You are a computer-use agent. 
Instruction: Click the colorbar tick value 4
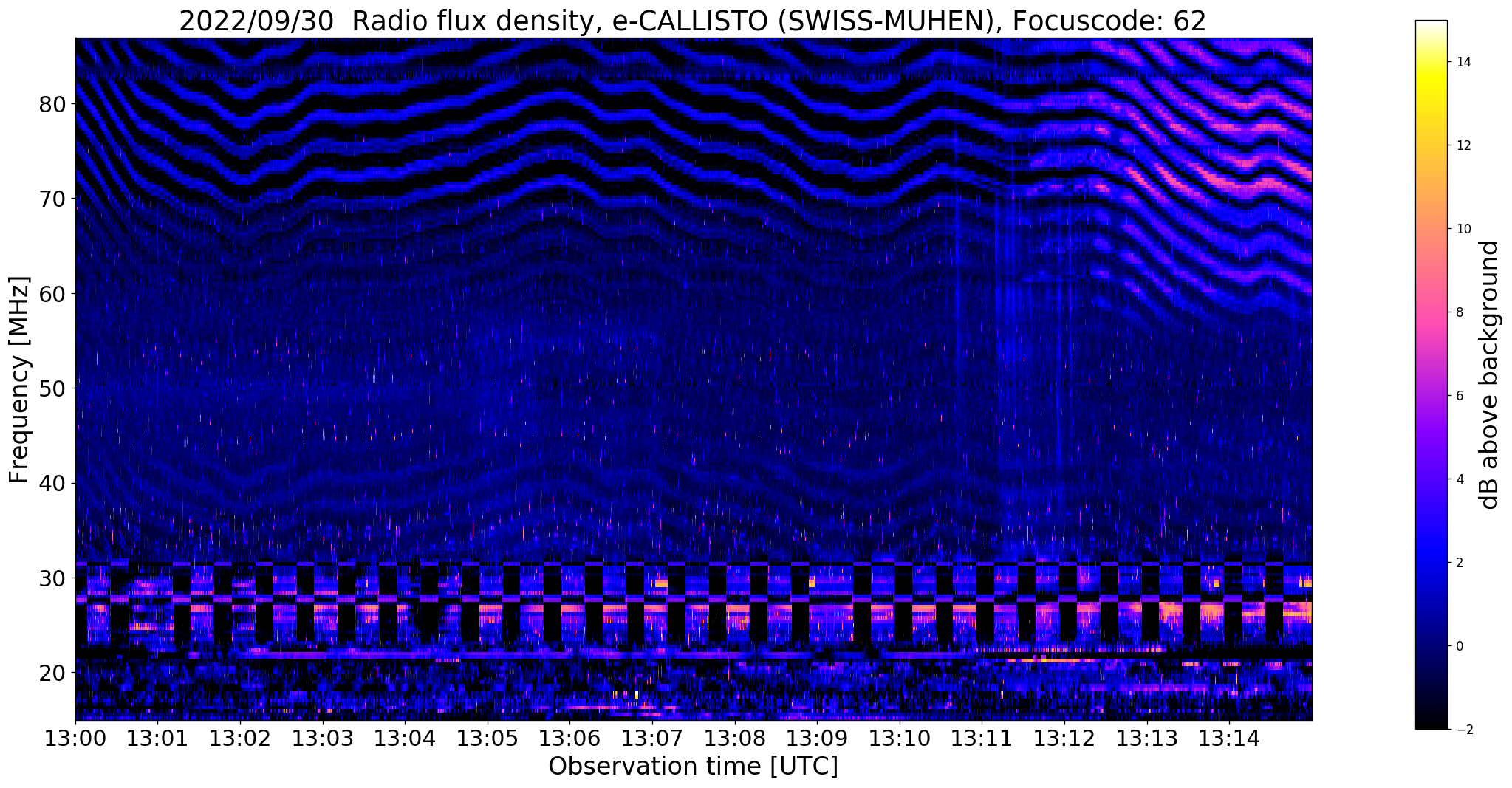1459,479
